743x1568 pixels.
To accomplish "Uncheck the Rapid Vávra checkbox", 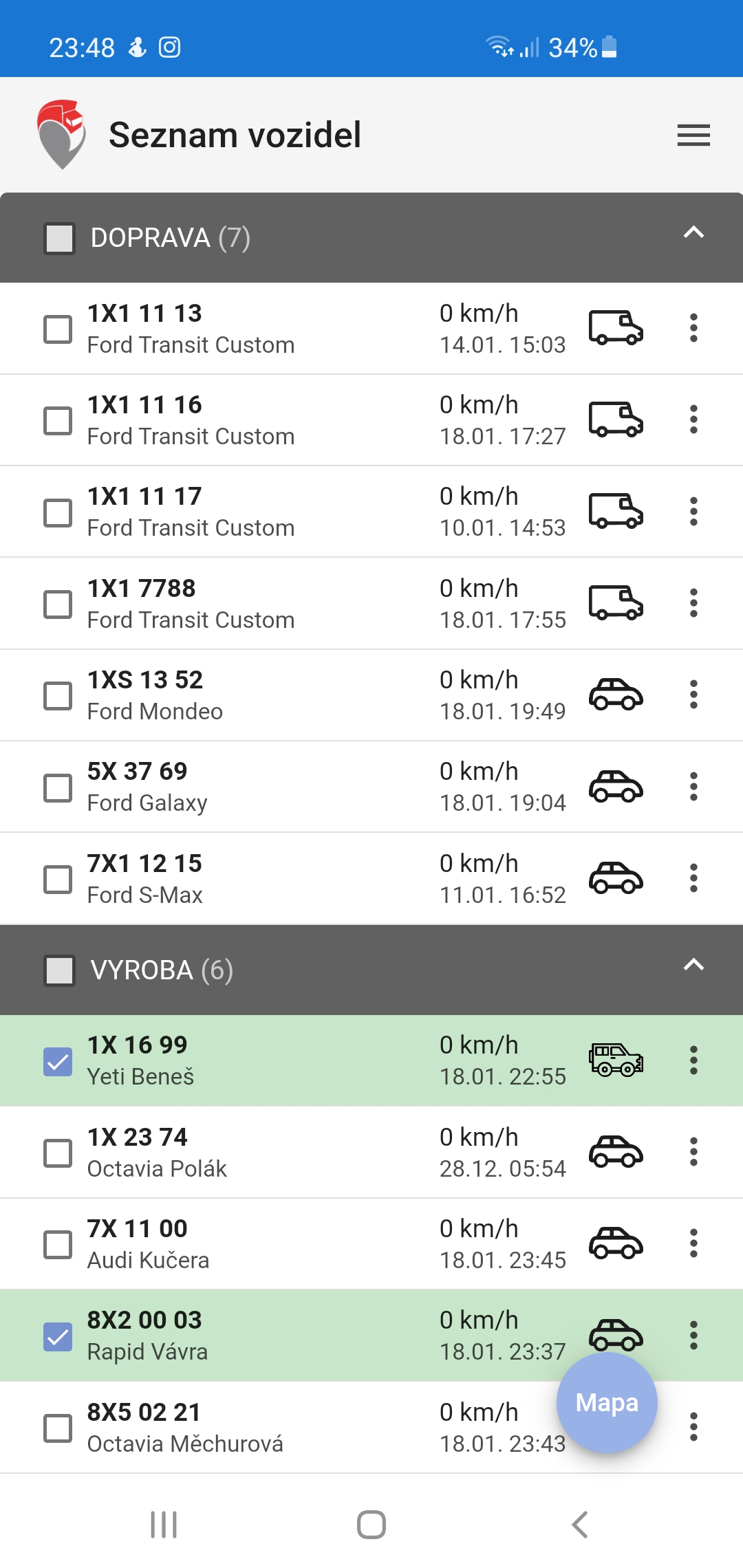I will point(58,1336).
